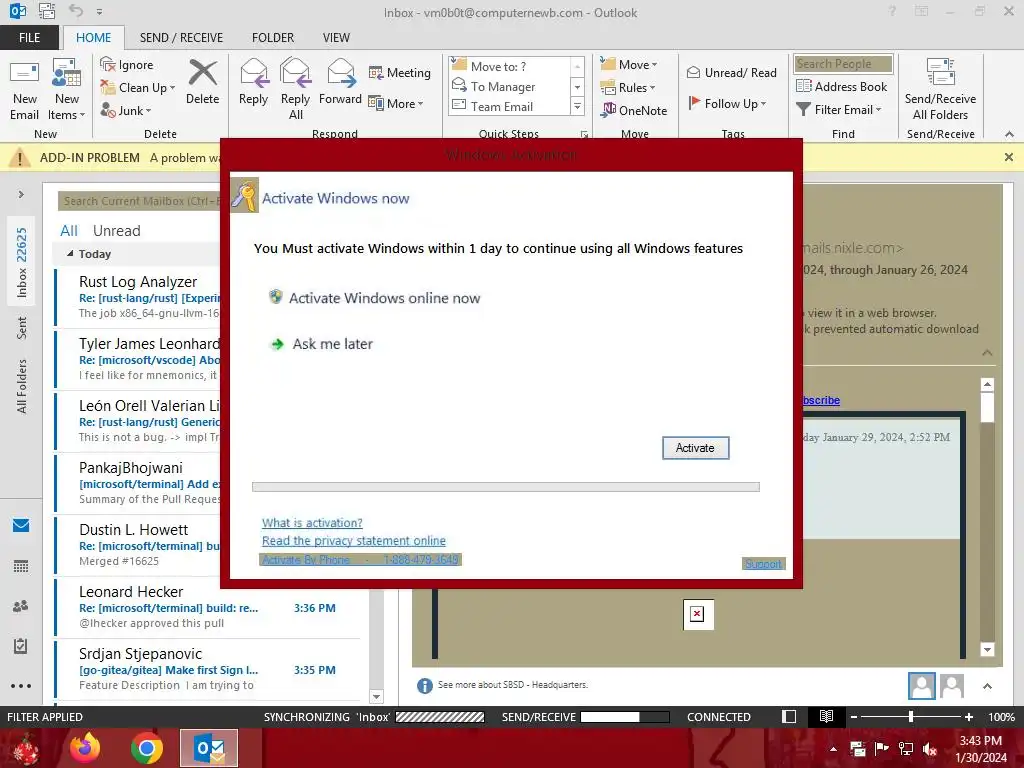Open the Clean Up dropdown
The width and height of the screenshot is (1024, 768).
coord(138,88)
